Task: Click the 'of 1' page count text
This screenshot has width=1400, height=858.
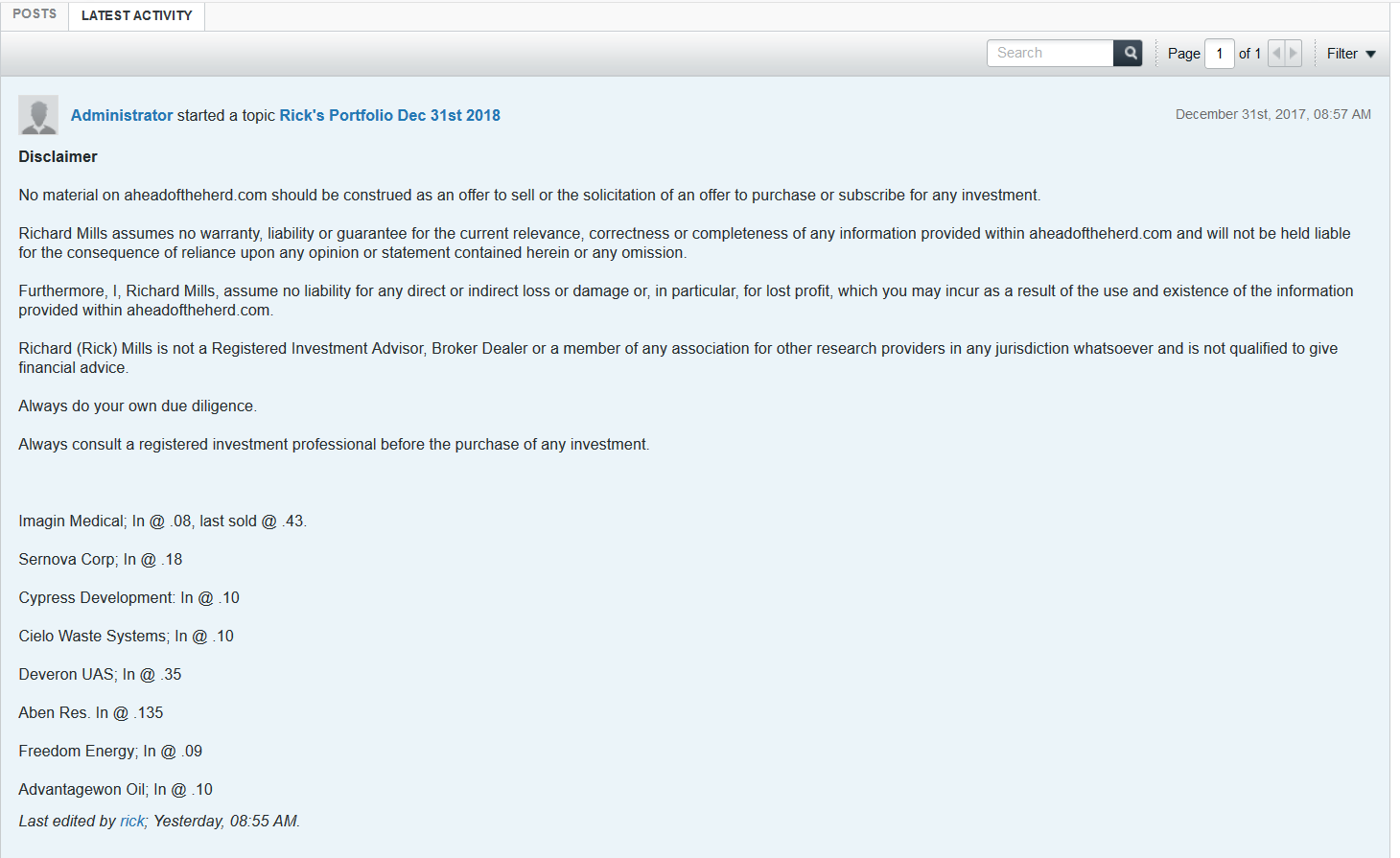Action: tap(1249, 54)
